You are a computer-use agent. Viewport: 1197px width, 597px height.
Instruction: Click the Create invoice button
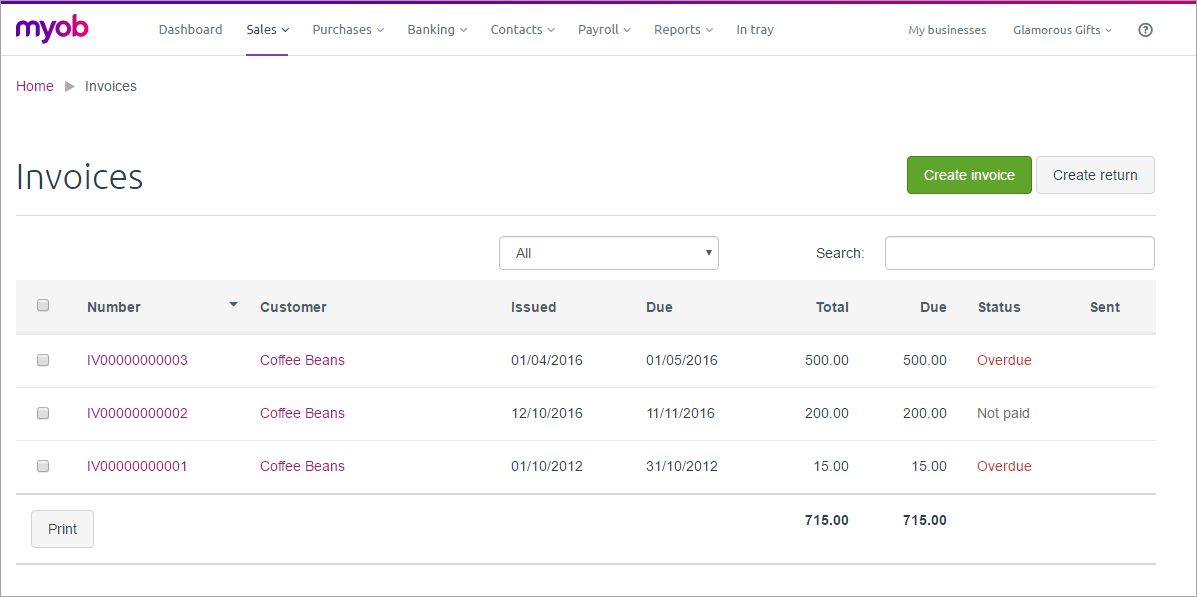tap(969, 175)
